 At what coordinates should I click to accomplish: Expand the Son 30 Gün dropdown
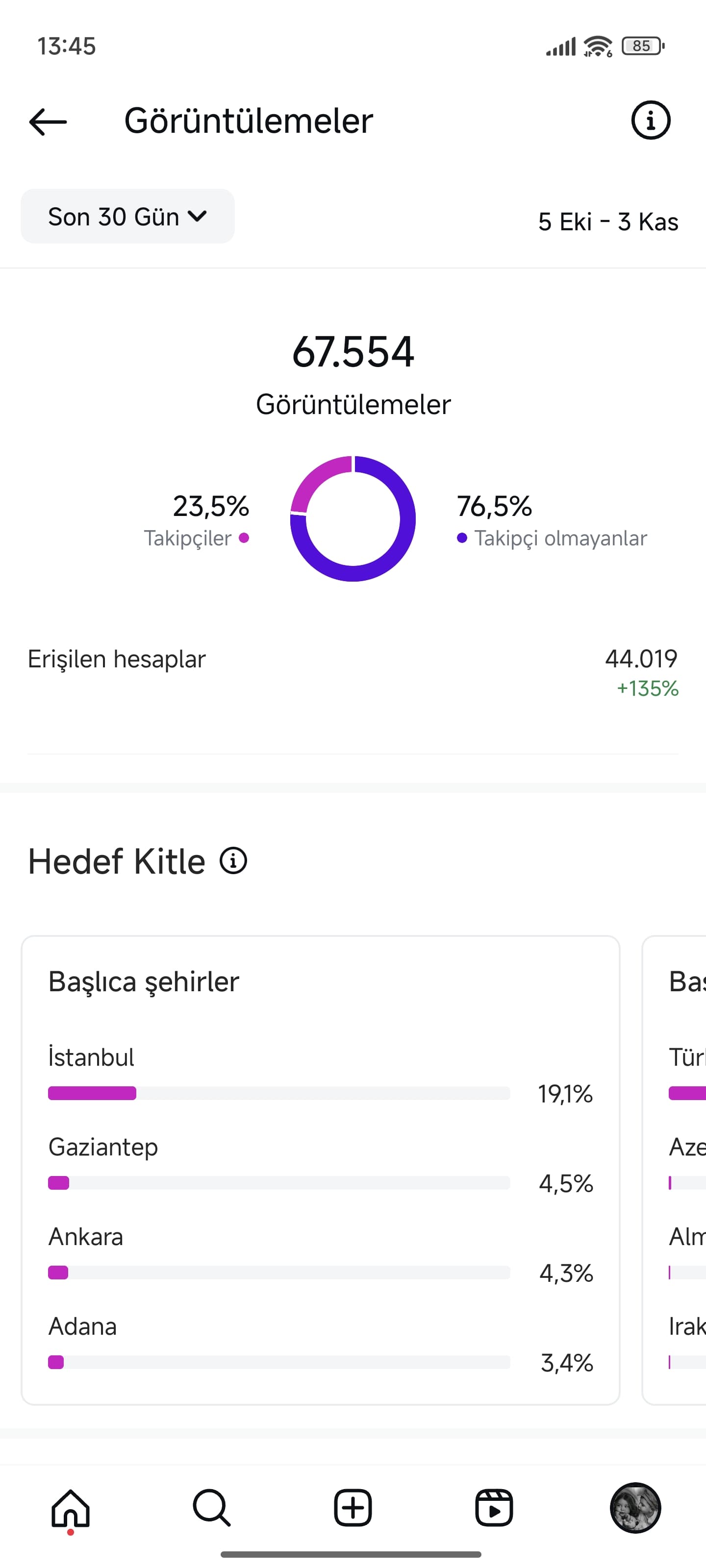coord(128,216)
